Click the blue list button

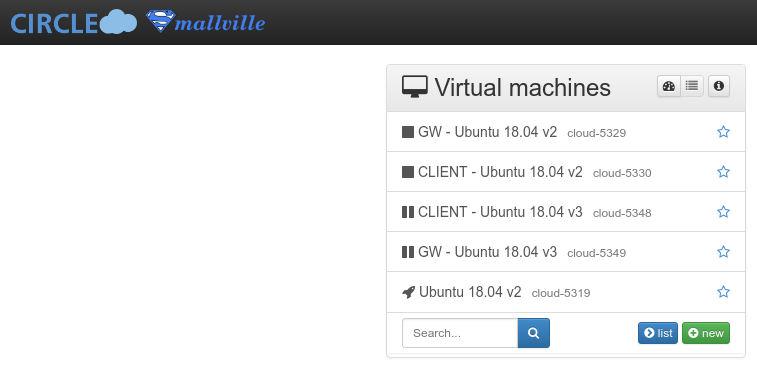tap(658, 333)
